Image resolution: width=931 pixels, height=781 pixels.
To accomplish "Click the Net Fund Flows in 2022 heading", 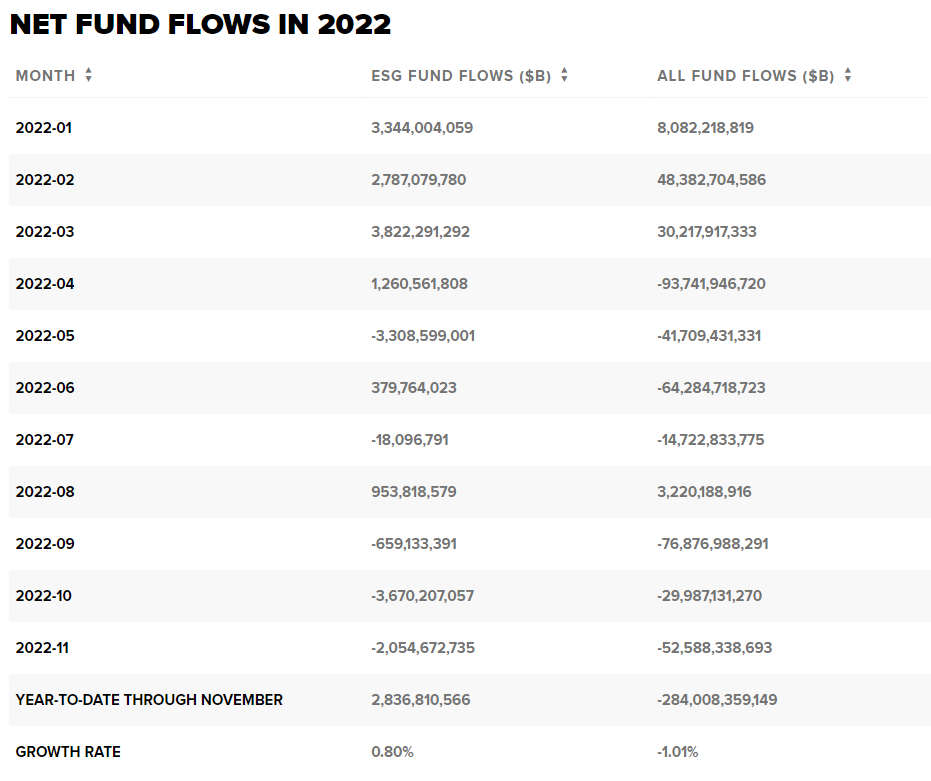I will (x=201, y=24).
